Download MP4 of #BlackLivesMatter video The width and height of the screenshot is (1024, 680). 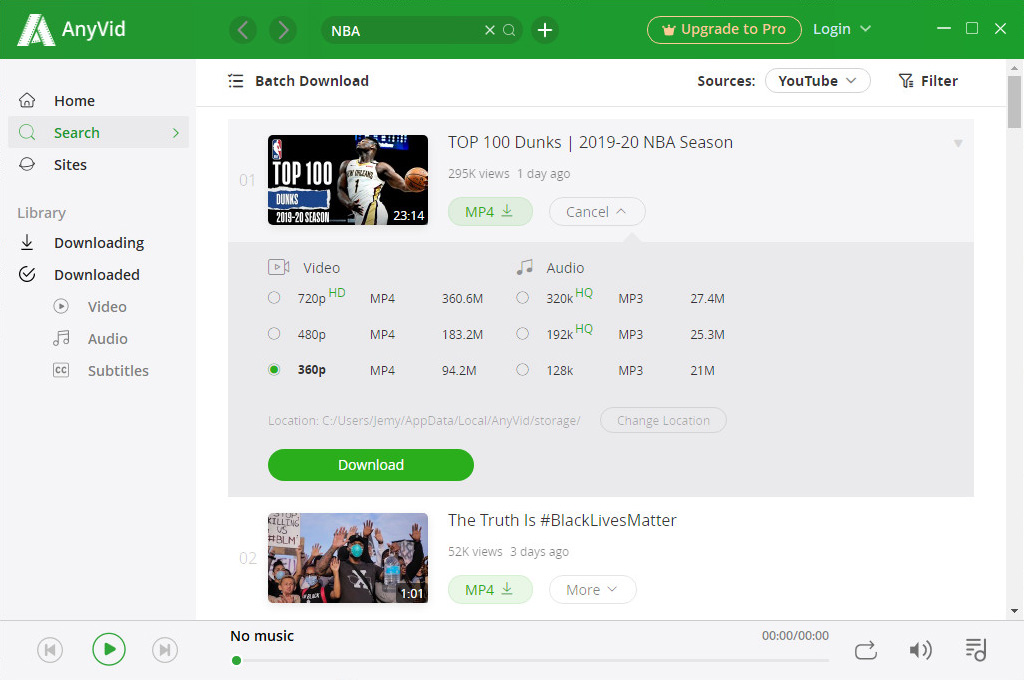click(x=490, y=590)
